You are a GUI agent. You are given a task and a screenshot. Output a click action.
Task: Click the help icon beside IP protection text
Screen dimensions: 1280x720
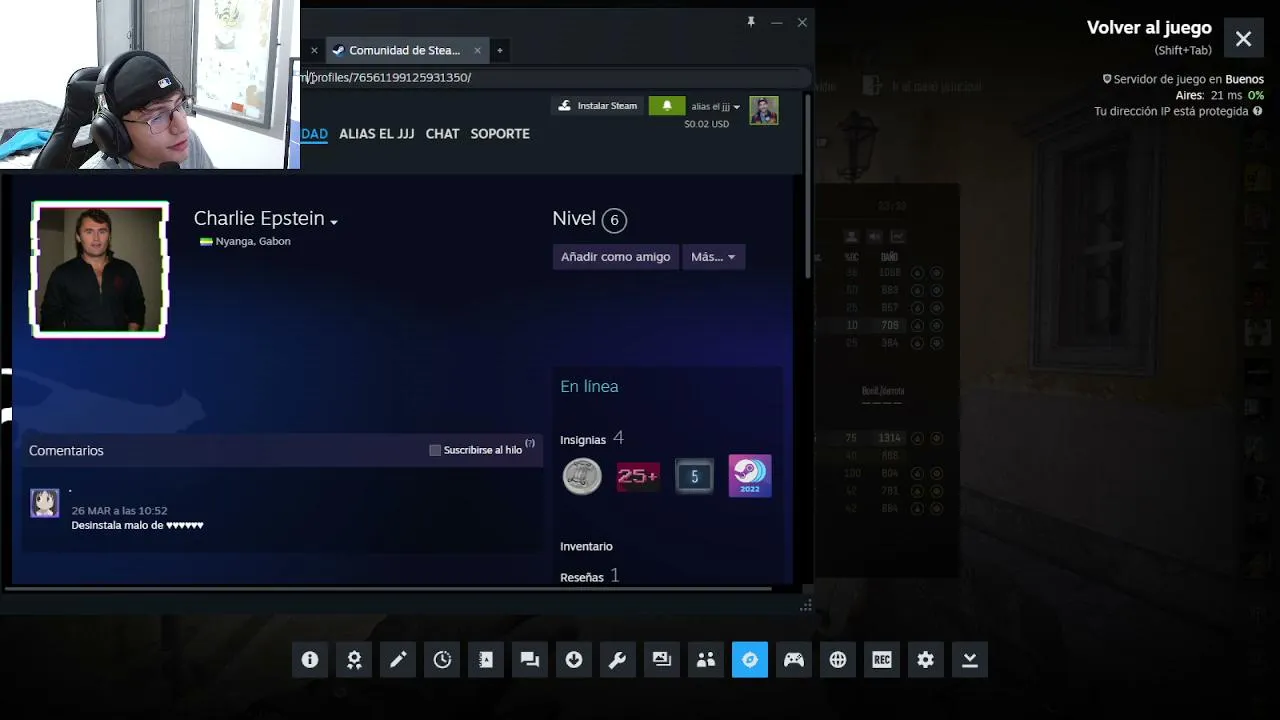(x=1258, y=111)
